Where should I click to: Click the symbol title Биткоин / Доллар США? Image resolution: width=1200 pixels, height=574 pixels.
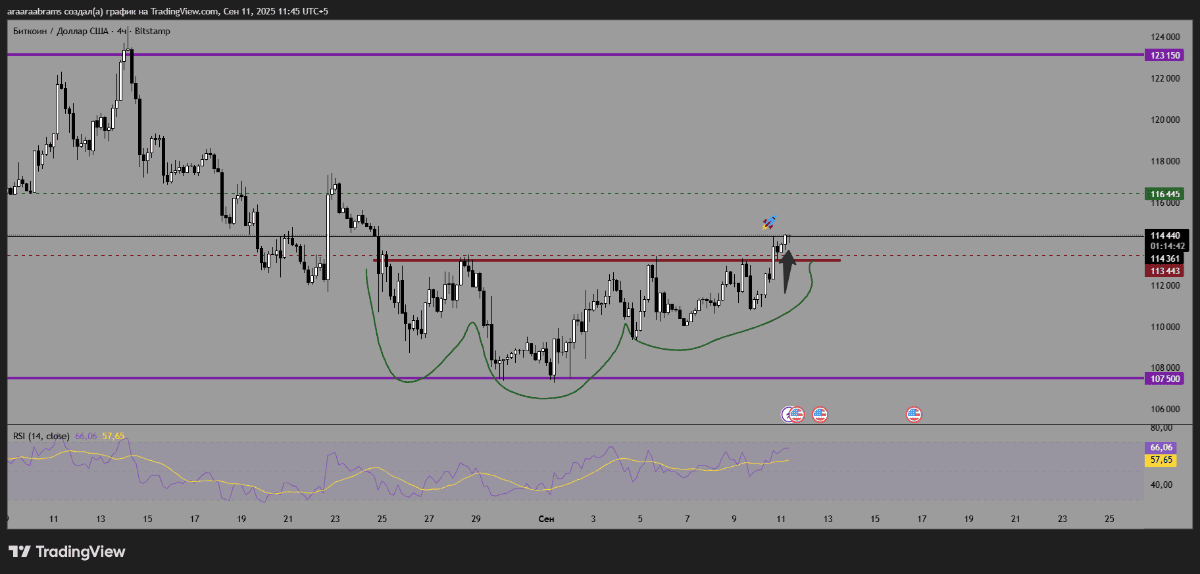click(59, 31)
